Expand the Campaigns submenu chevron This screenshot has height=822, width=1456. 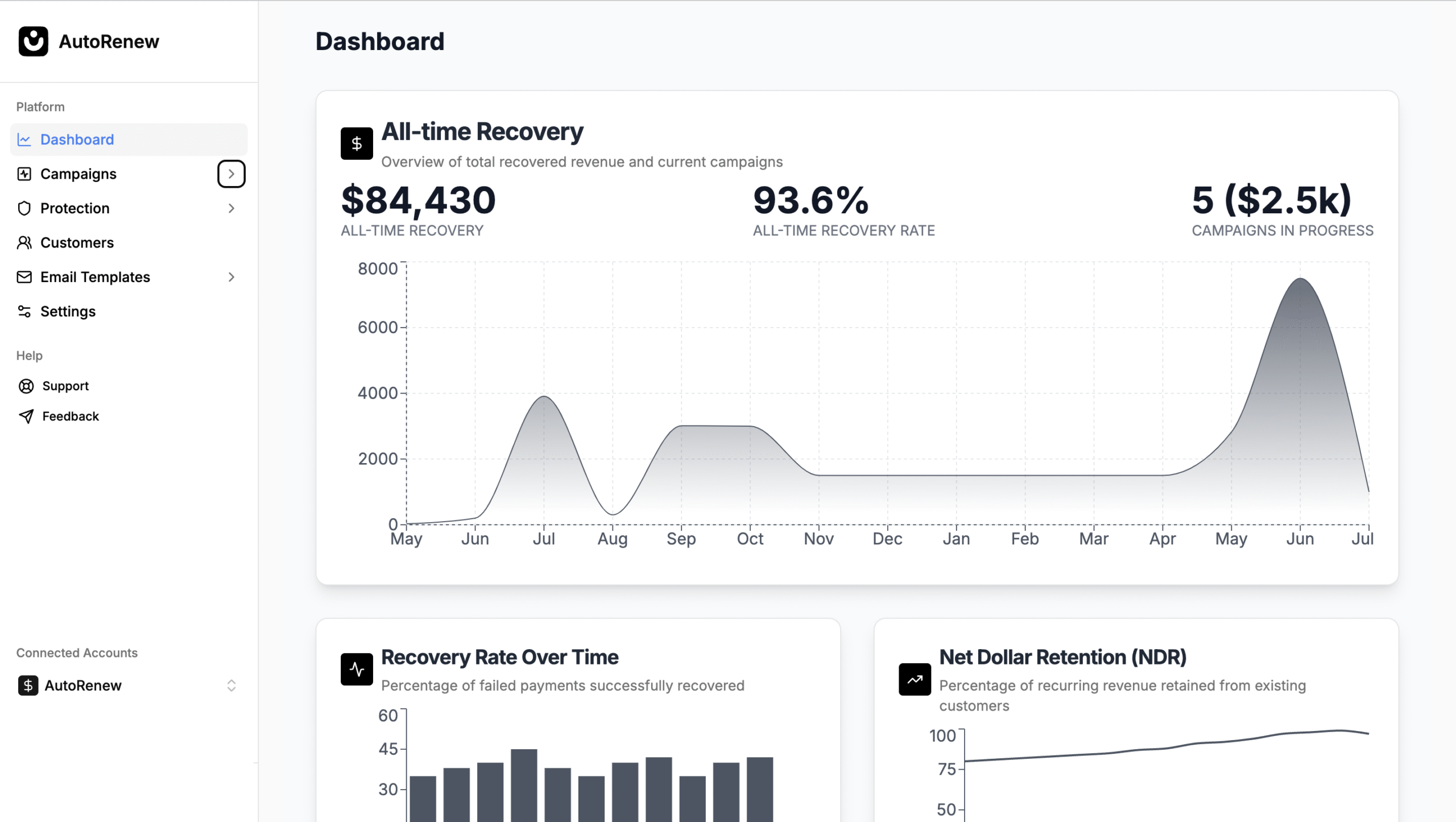(x=231, y=174)
